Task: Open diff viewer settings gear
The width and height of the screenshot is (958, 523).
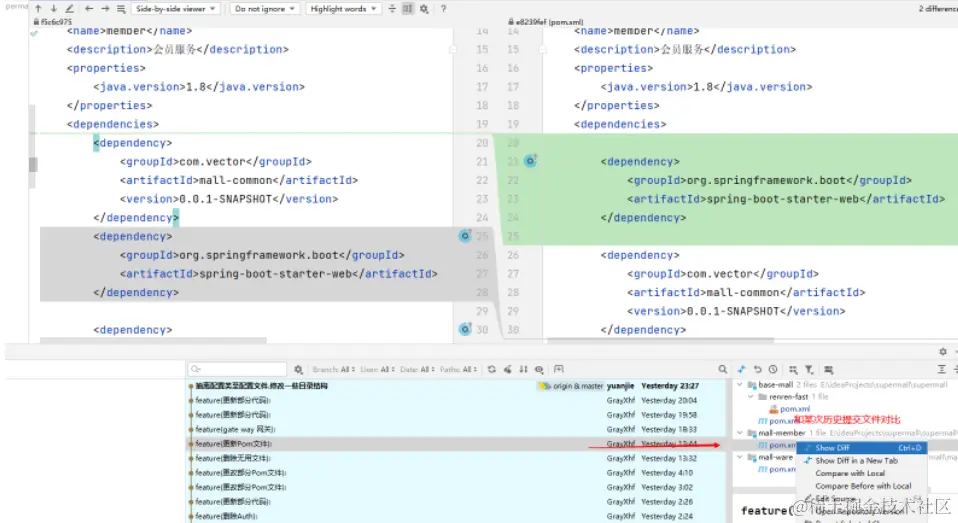Action: pyautogui.click(x=424, y=9)
